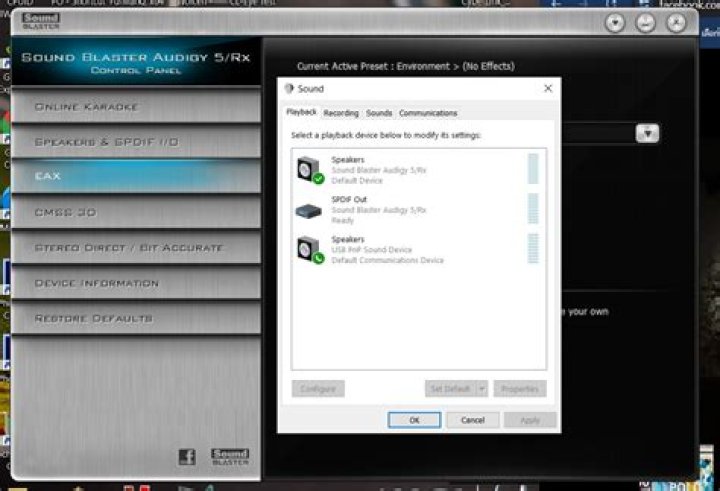
Task: Click the level meter beside default Speakers
Action: tap(533, 169)
